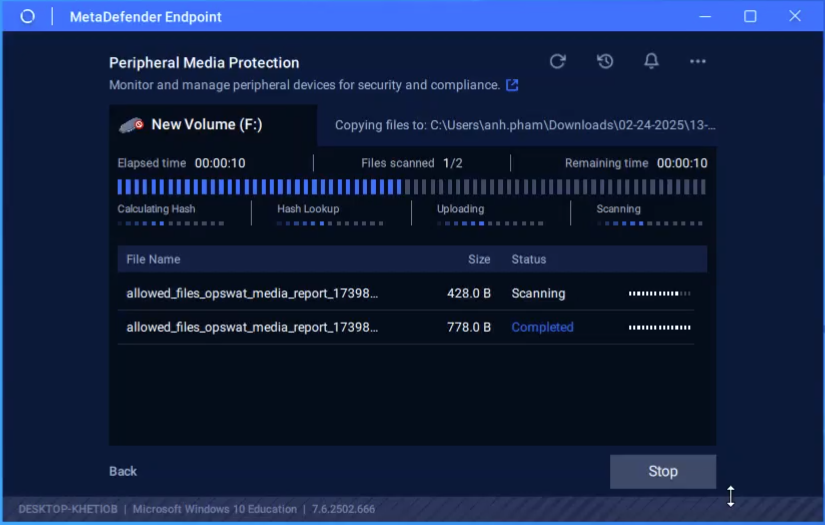Click Microsoft Windows 10 Education text
Viewport: 825px width, 525px height.
pyautogui.click(x=215, y=509)
